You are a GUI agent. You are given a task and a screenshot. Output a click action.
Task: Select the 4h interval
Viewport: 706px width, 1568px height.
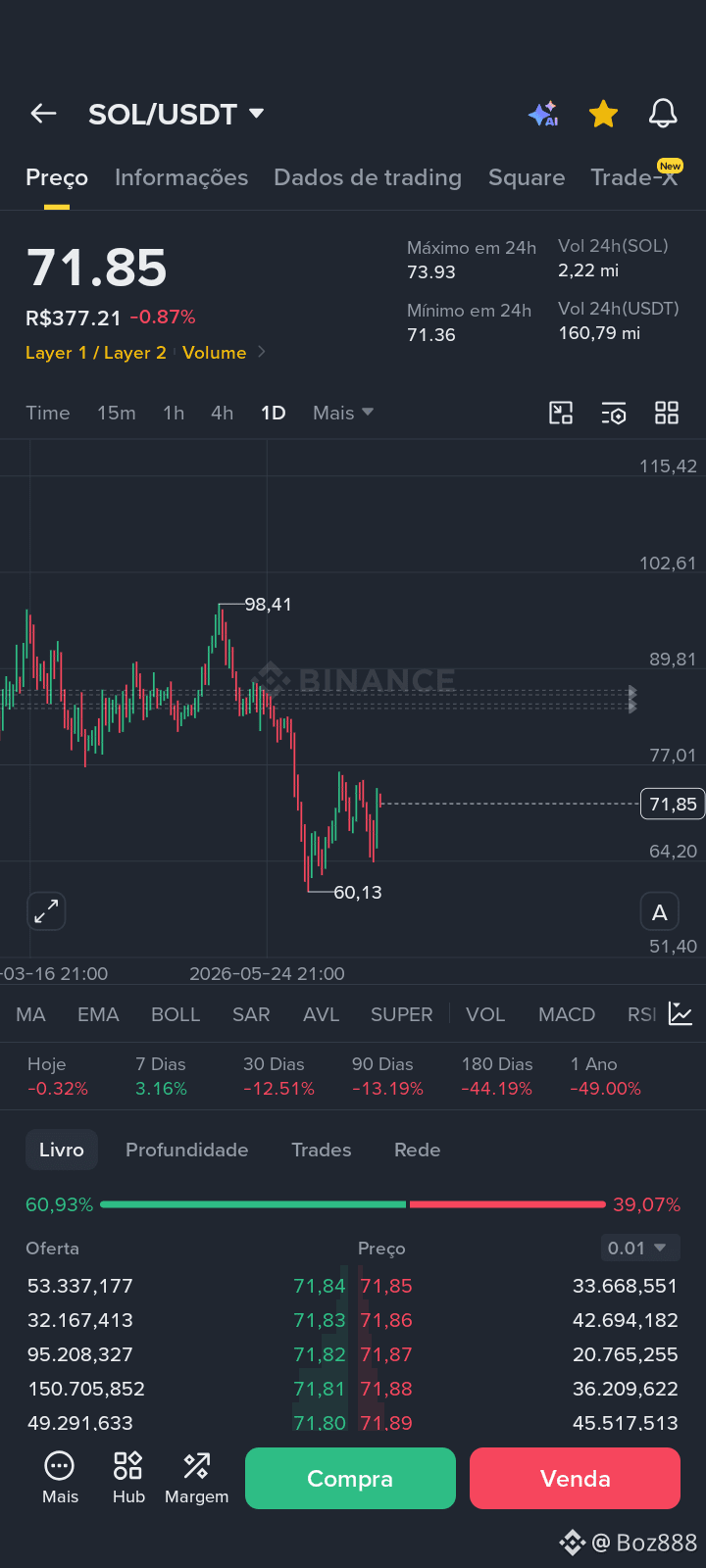tap(223, 413)
